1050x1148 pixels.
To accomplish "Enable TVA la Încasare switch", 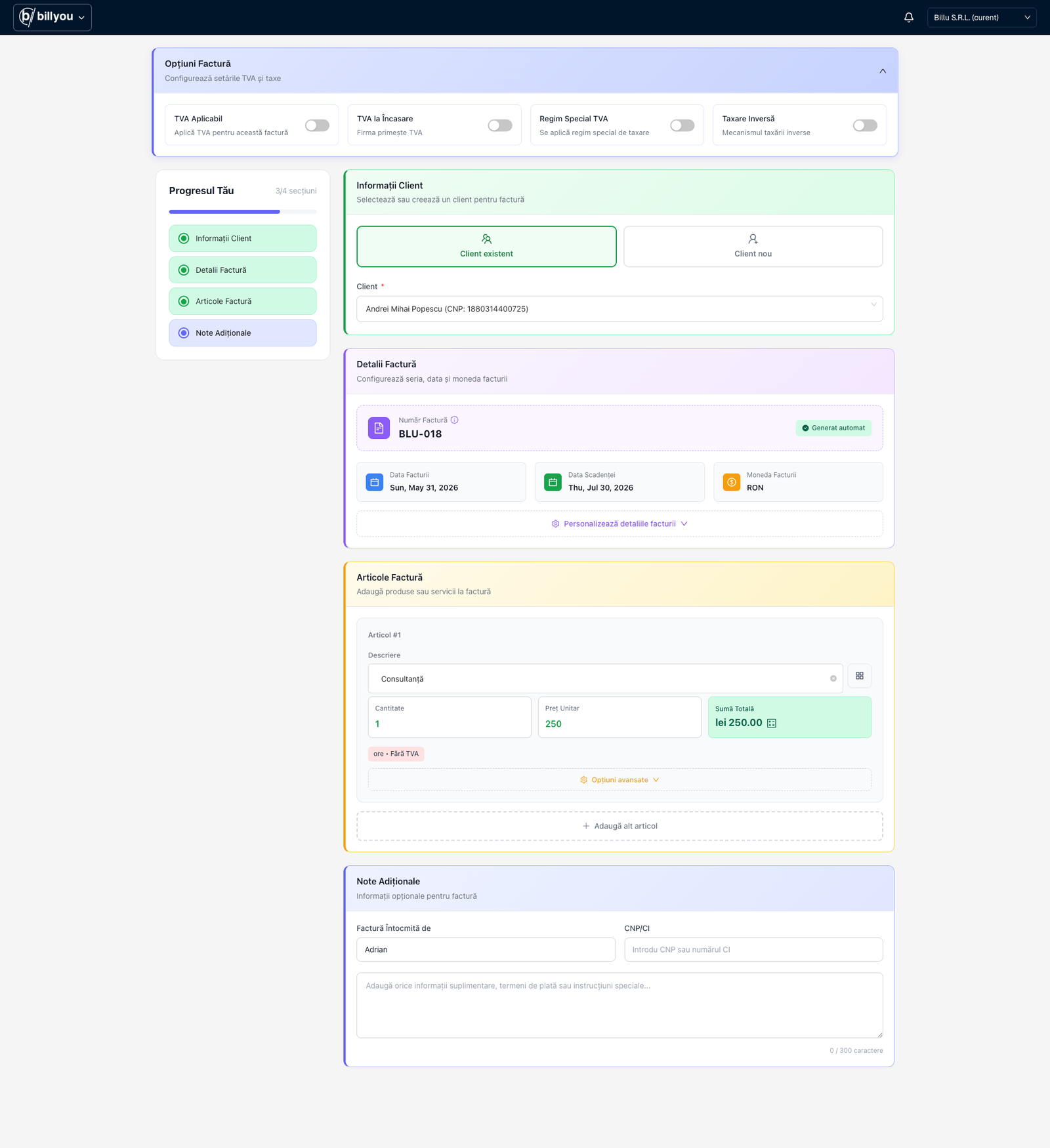I will point(500,125).
